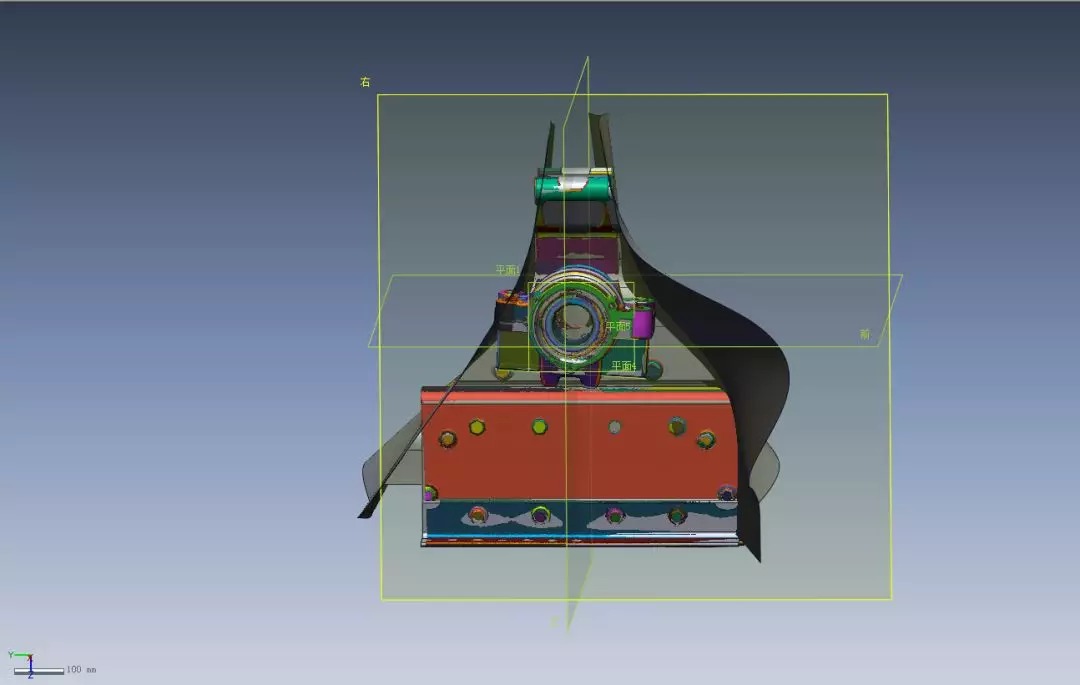Pick the 平面4 plane label
The image size is (1080, 685).
point(623,366)
